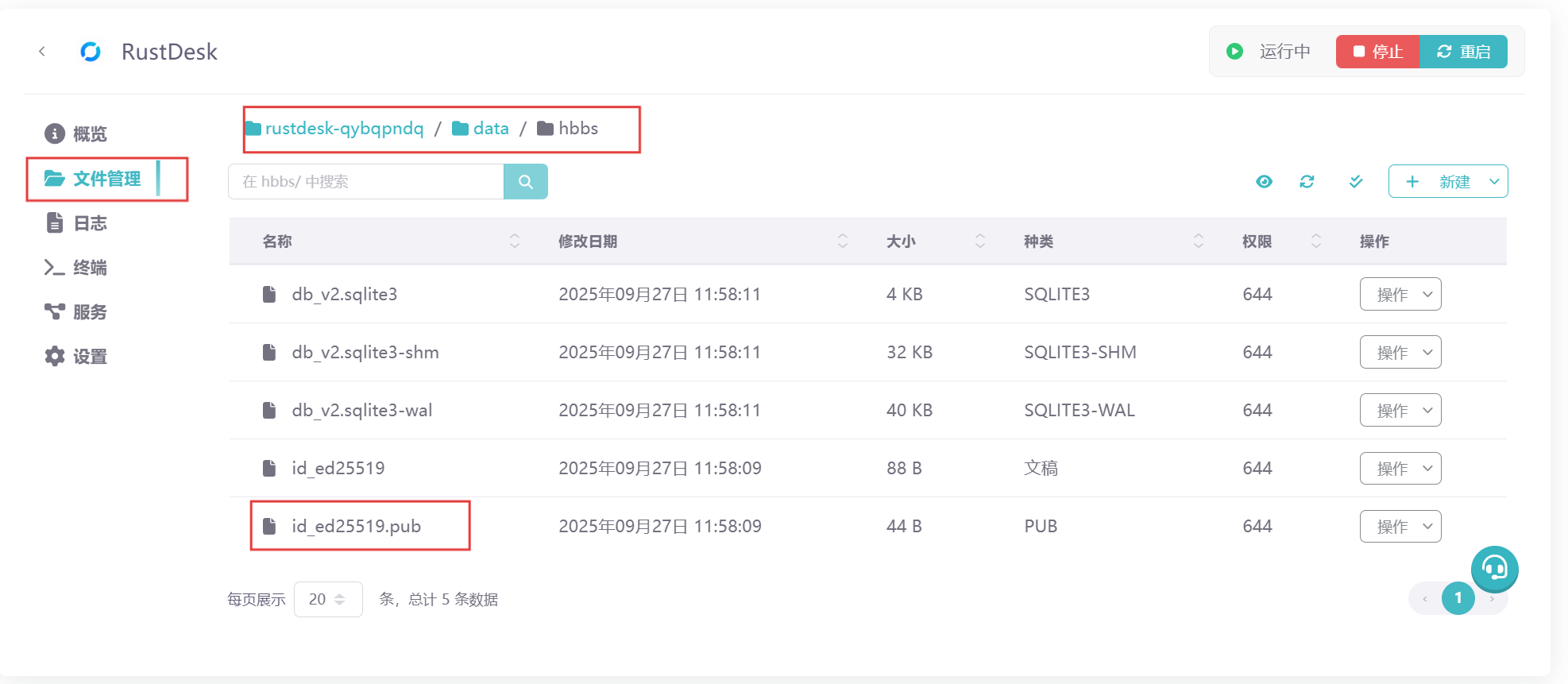Click the double-checkmark select all icon
This screenshot has height=684, width=1568.
coord(1356,182)
